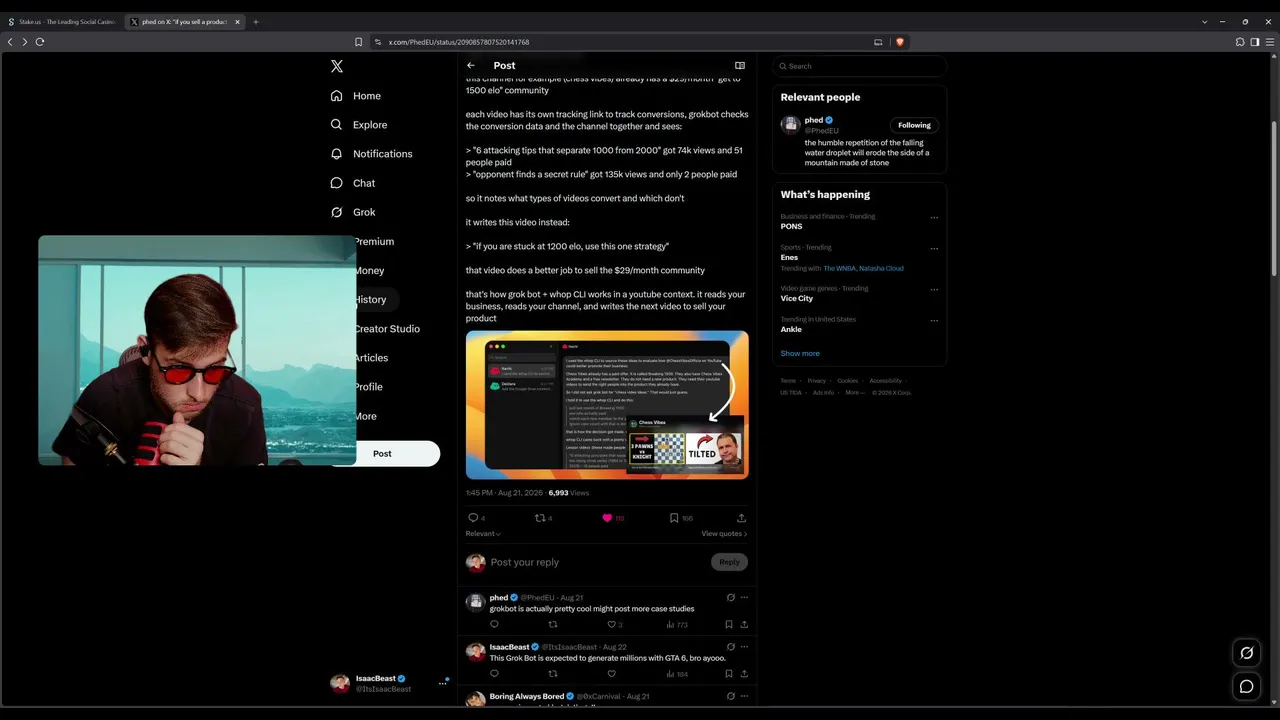Reload the page
The width and height of the screenshot is (1280, 720).
coord(40,42)
